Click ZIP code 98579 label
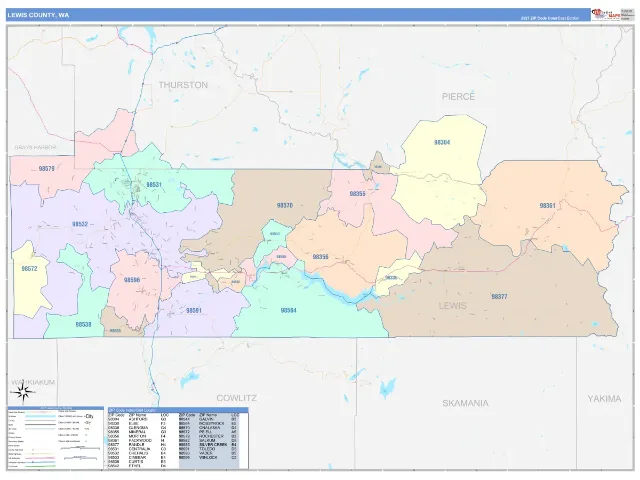This screenshot has height=480, width=640. point(47,169)
